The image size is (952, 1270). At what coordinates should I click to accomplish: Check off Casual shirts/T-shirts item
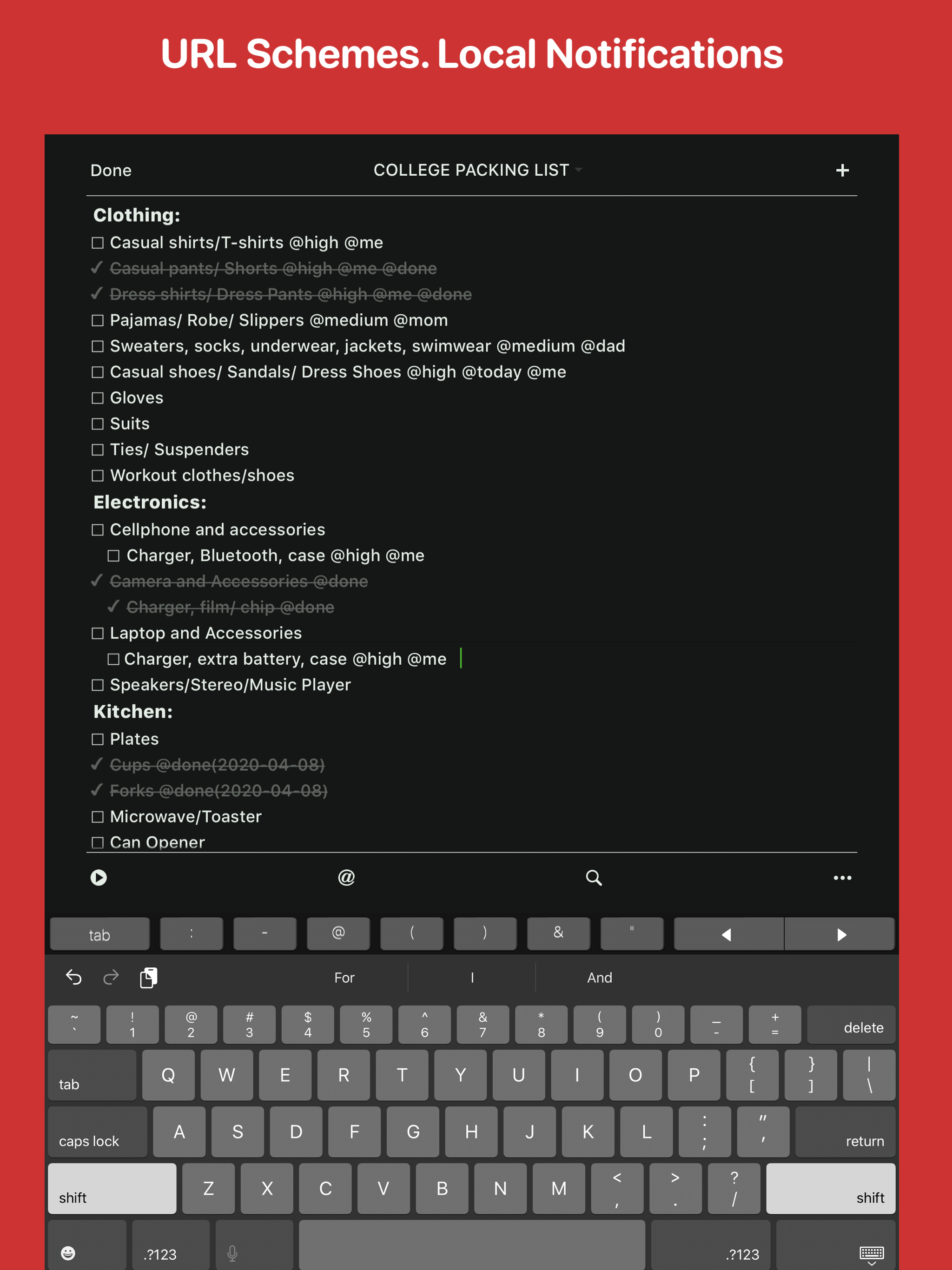point(98,243)
